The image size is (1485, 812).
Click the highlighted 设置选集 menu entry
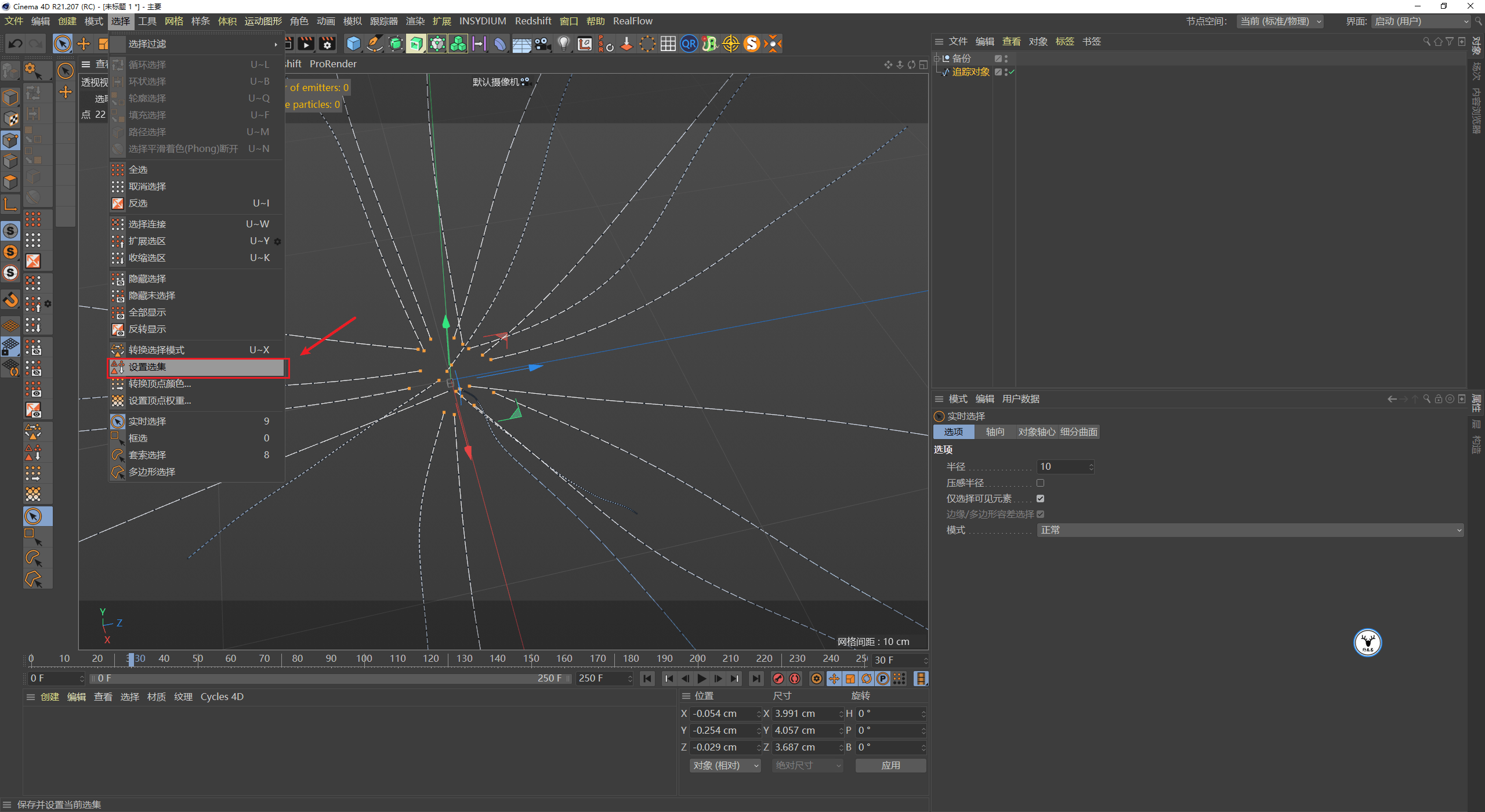pyautogui.click(x=197, y=367)
